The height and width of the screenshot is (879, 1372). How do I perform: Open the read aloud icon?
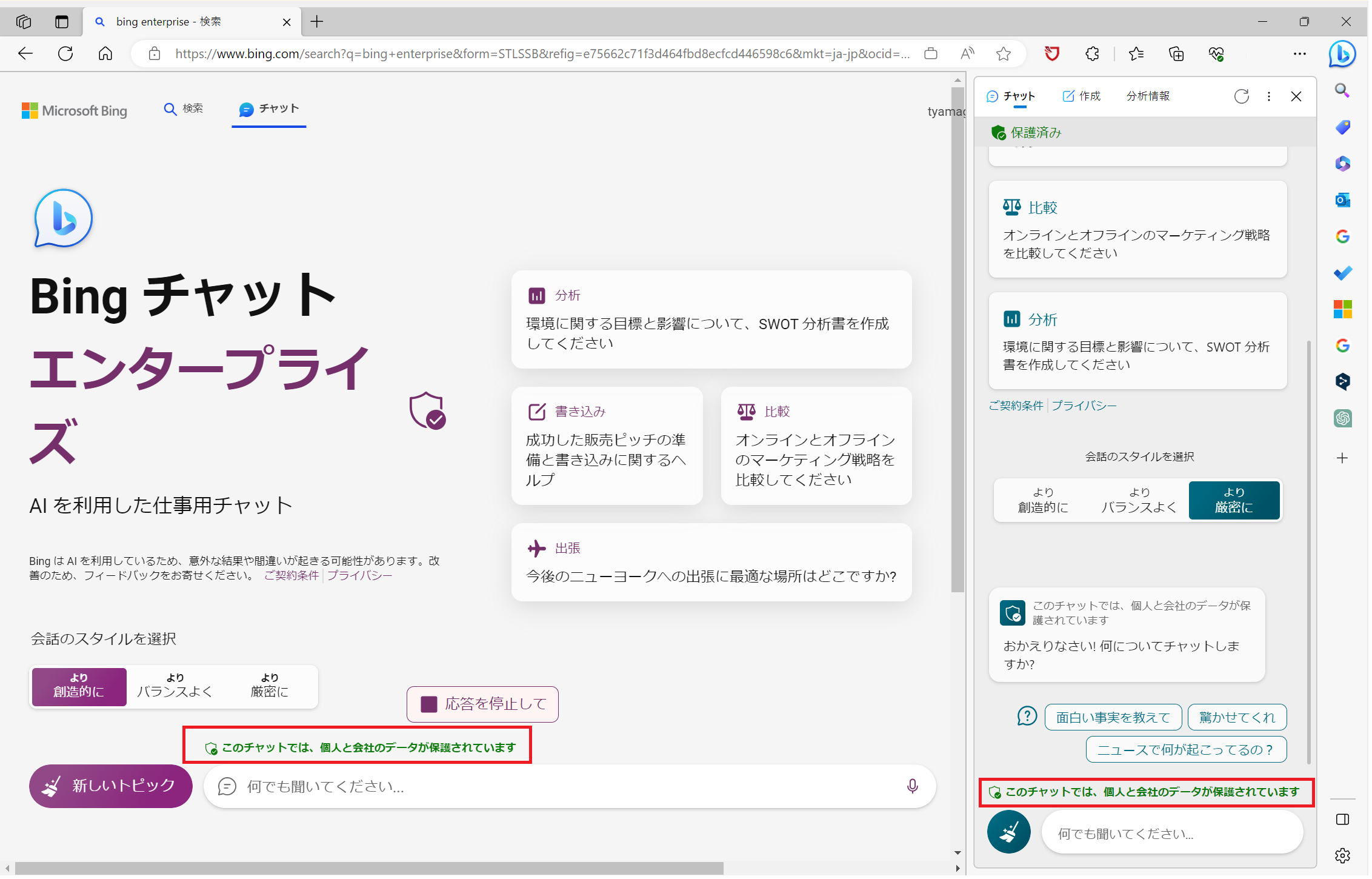[968, 54]
